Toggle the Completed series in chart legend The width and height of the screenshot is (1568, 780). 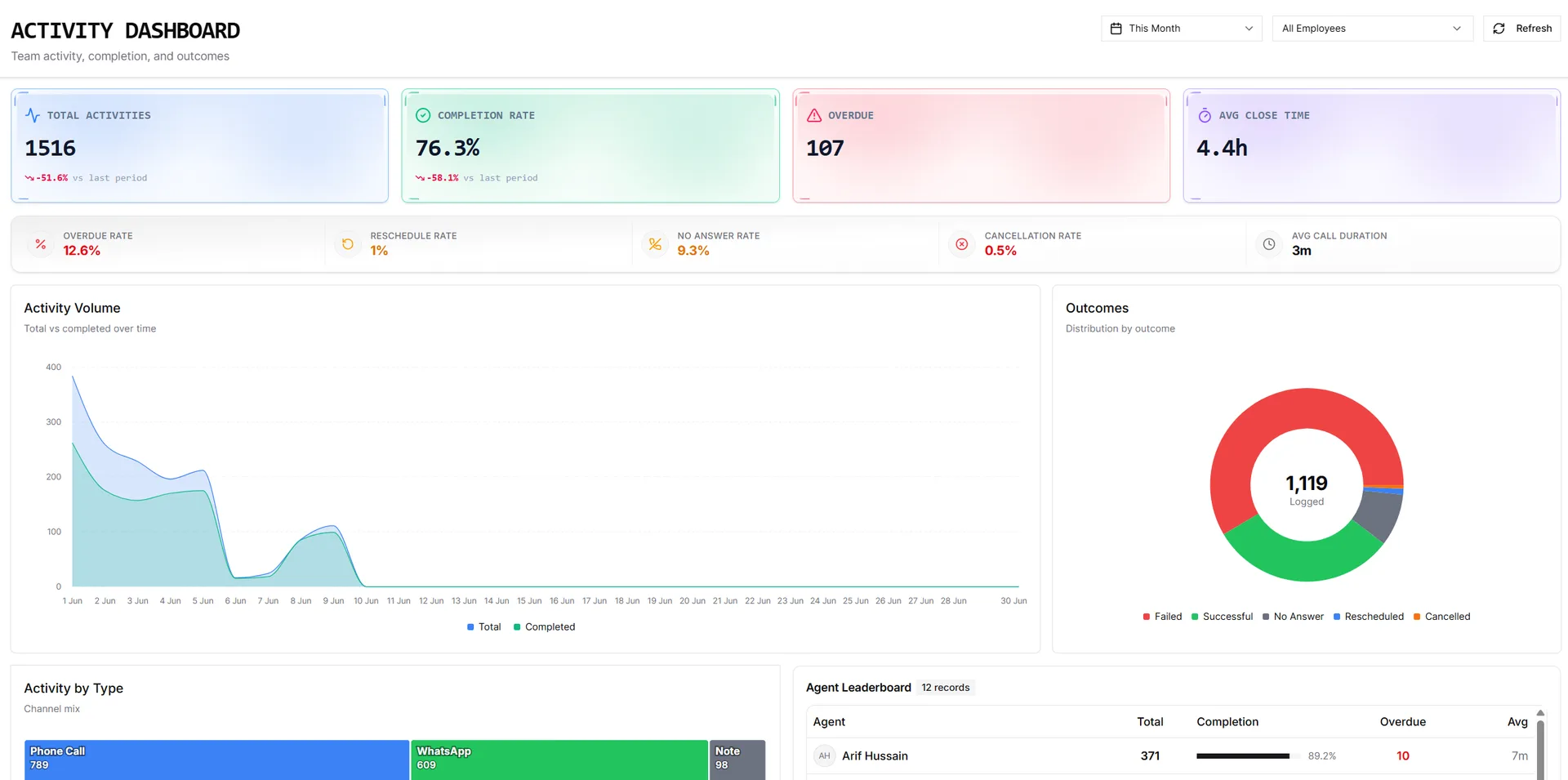(544, 627)
